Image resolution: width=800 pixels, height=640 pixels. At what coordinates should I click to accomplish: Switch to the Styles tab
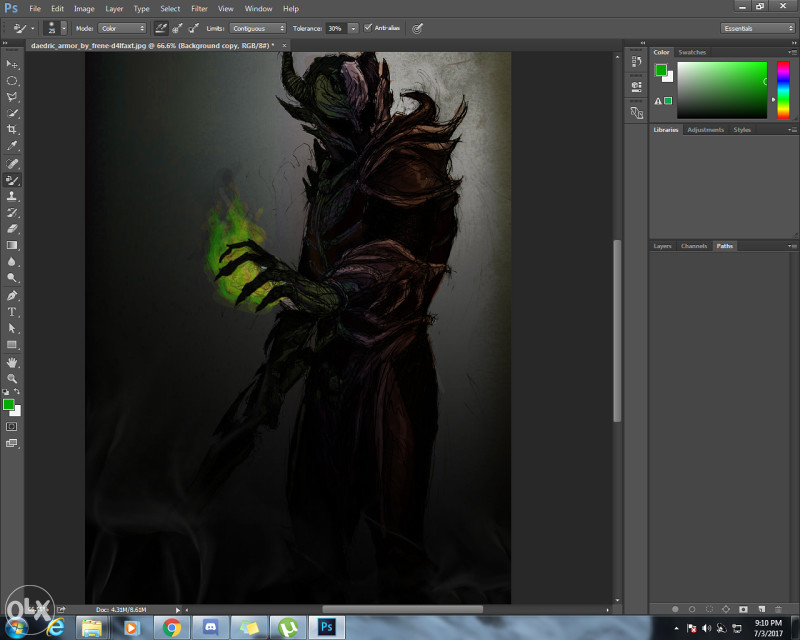[x=742, y=130]
